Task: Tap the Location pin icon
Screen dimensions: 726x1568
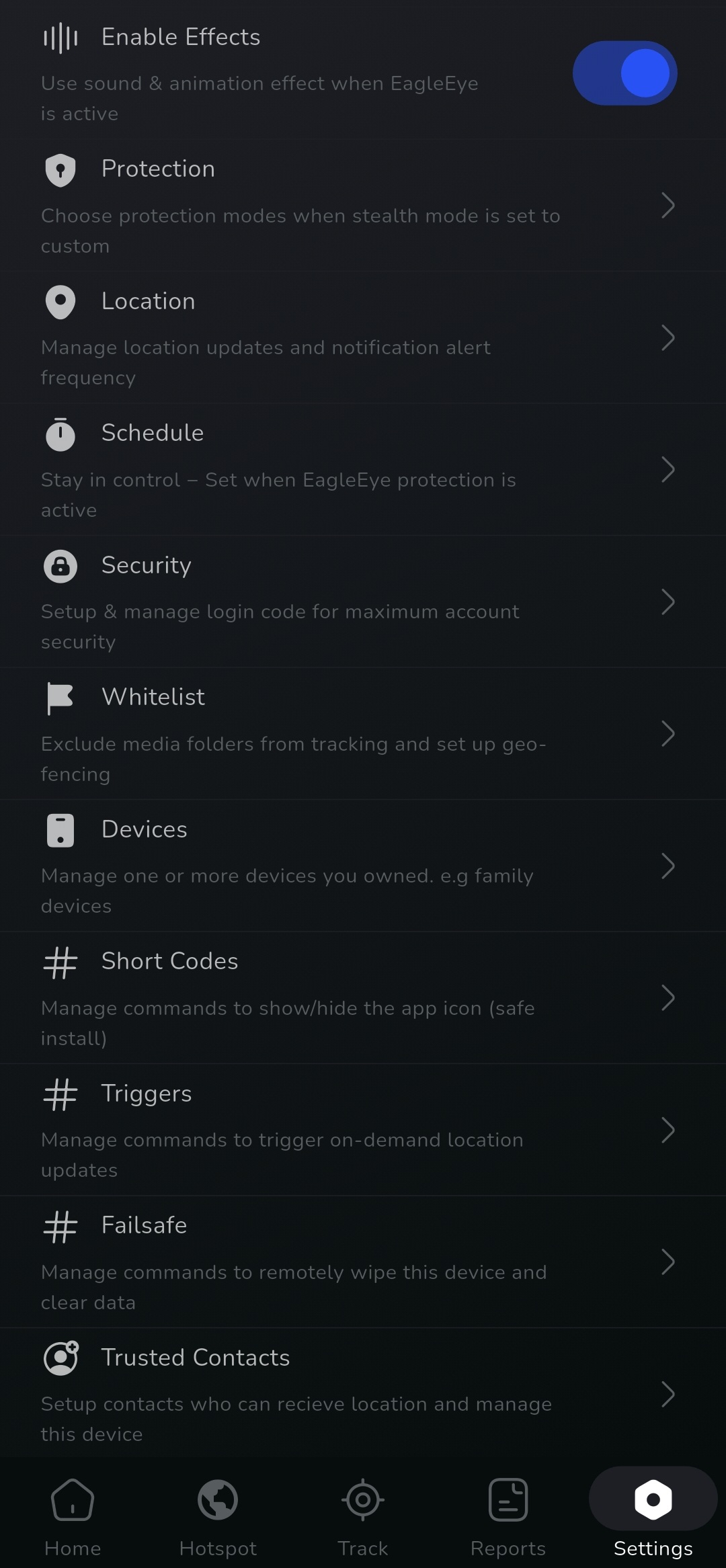Action: coord(61,302)
